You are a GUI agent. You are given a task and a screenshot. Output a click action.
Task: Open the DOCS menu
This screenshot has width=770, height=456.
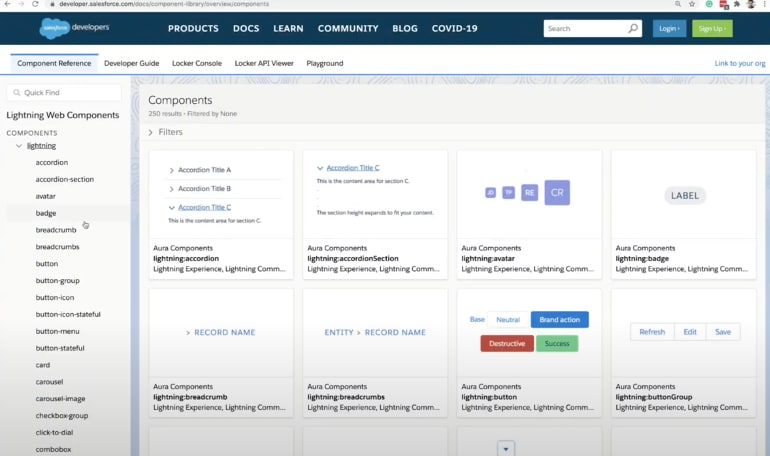246,28
